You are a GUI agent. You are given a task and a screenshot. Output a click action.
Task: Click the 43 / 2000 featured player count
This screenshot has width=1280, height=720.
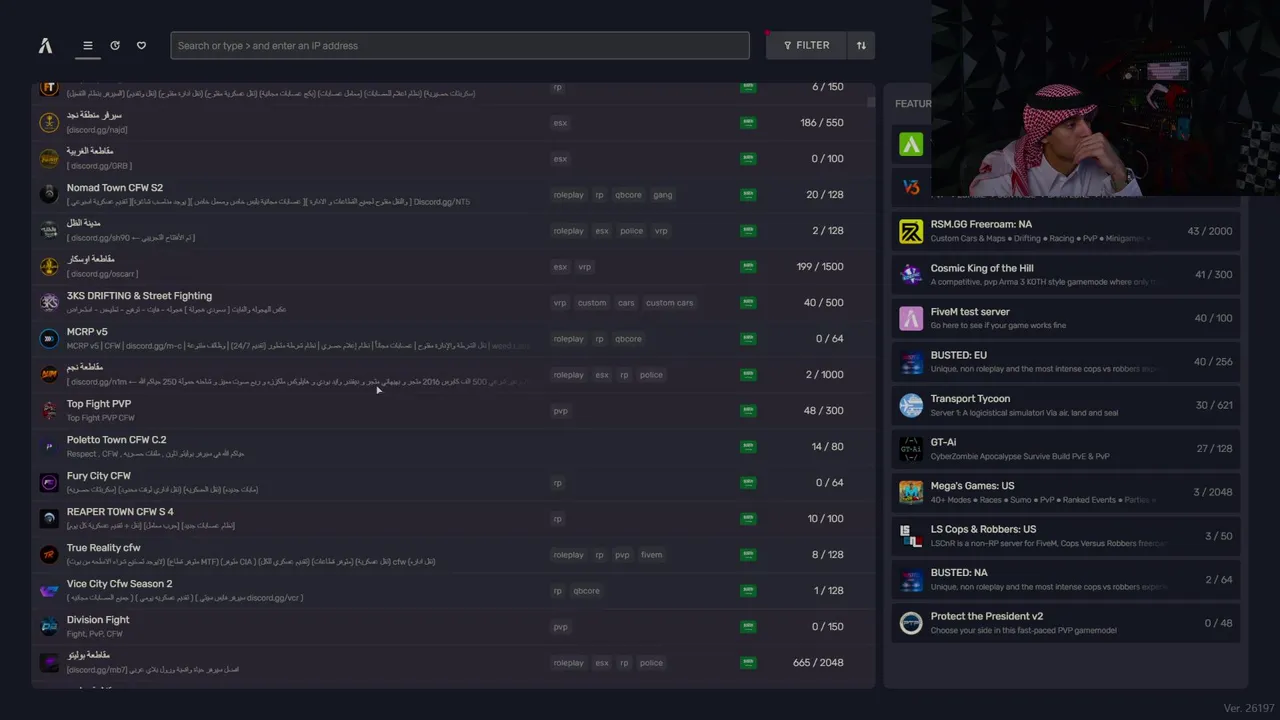(1210, 231)
